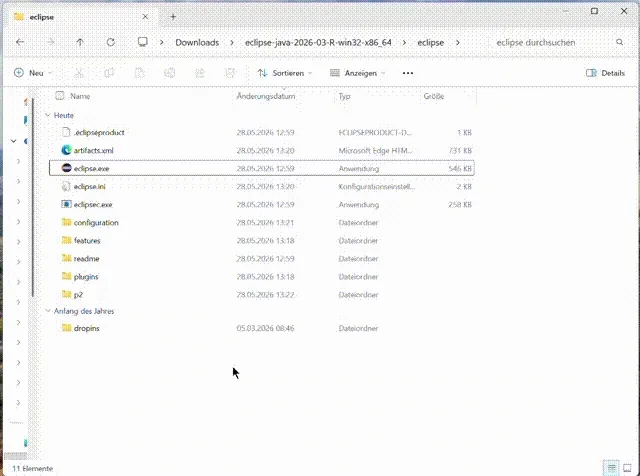This screenshot has height=476, width=640.
Task: Switch to details list view icon in status bar
Action: click(611, 468)
